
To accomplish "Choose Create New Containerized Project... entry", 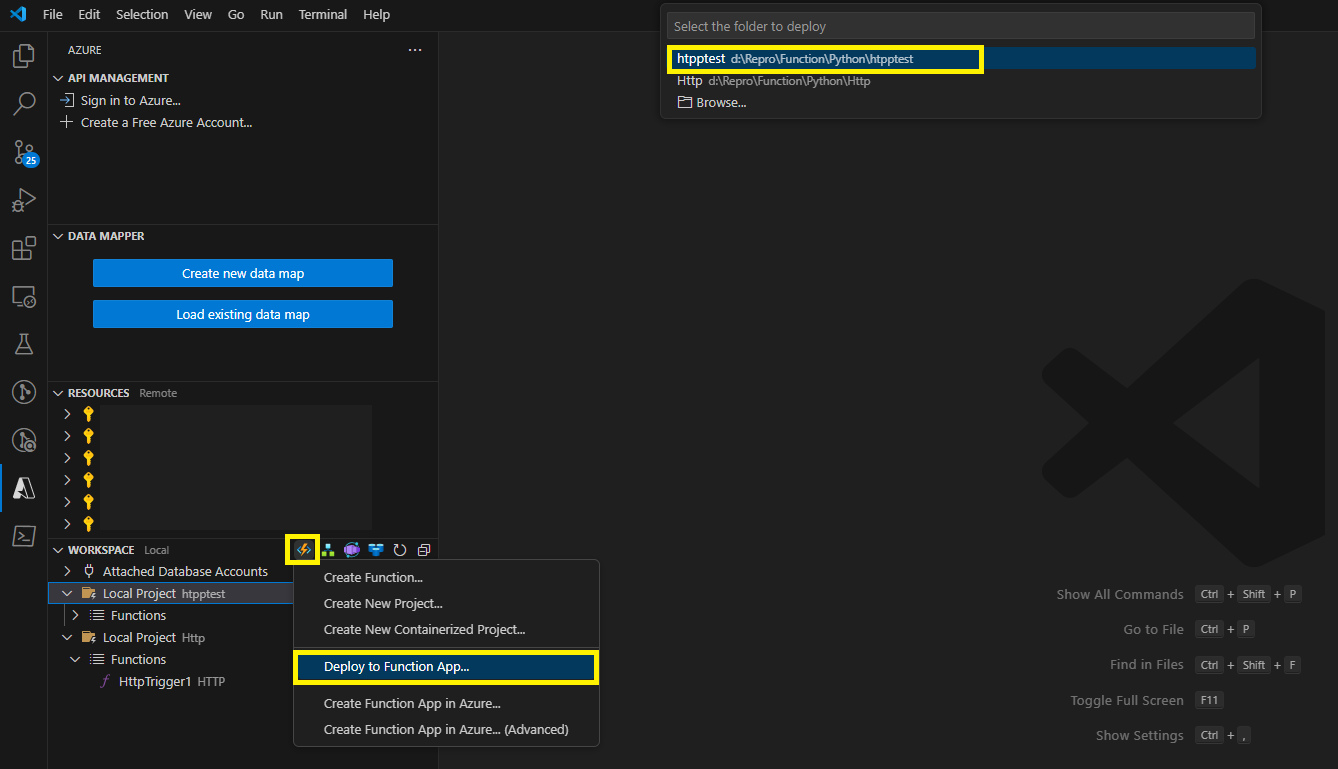I will (446, 629).
